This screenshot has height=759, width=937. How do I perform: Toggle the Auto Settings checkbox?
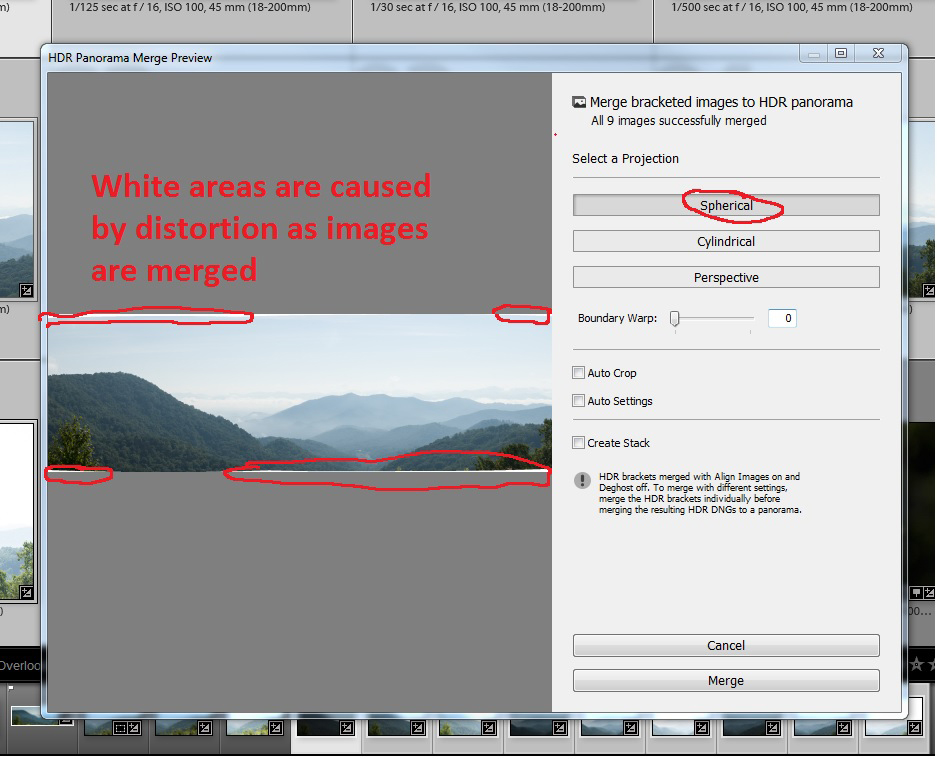click(x=578, y=401)
